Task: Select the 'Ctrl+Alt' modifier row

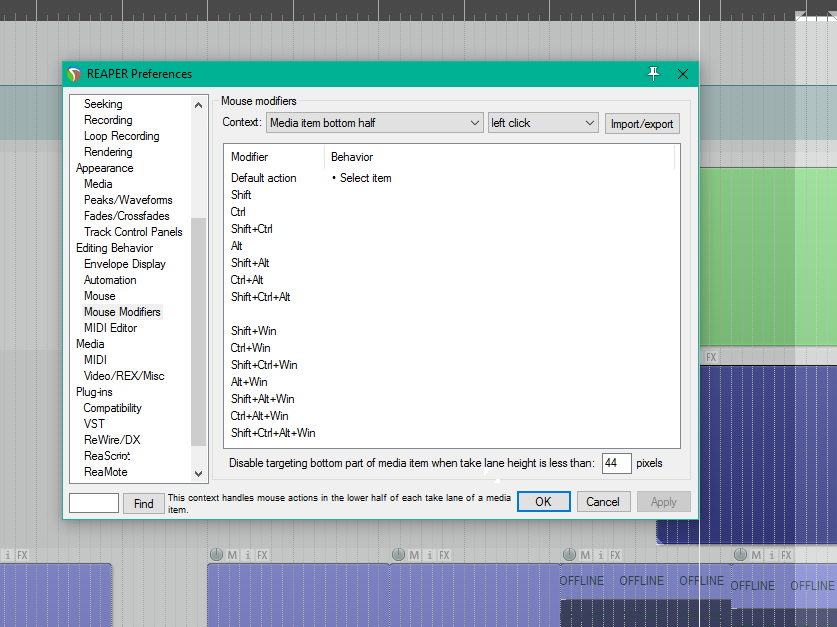Action: coord(247,280)
